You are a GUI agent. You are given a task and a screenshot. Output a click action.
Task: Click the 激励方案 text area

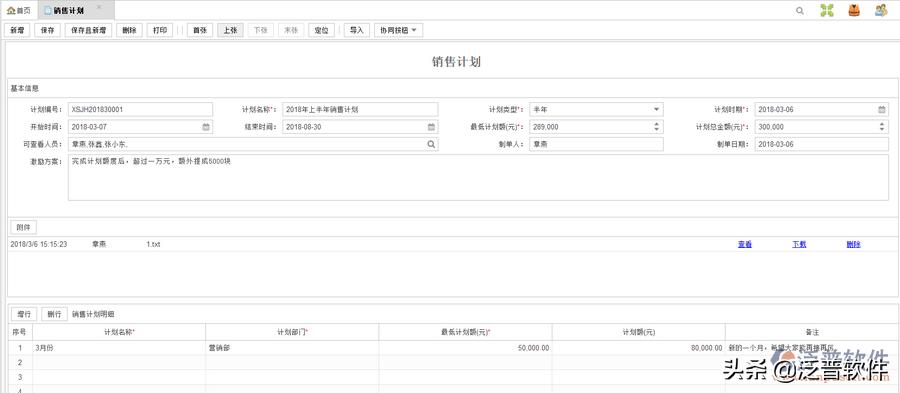pyautogui.click(x=478, y=177)
